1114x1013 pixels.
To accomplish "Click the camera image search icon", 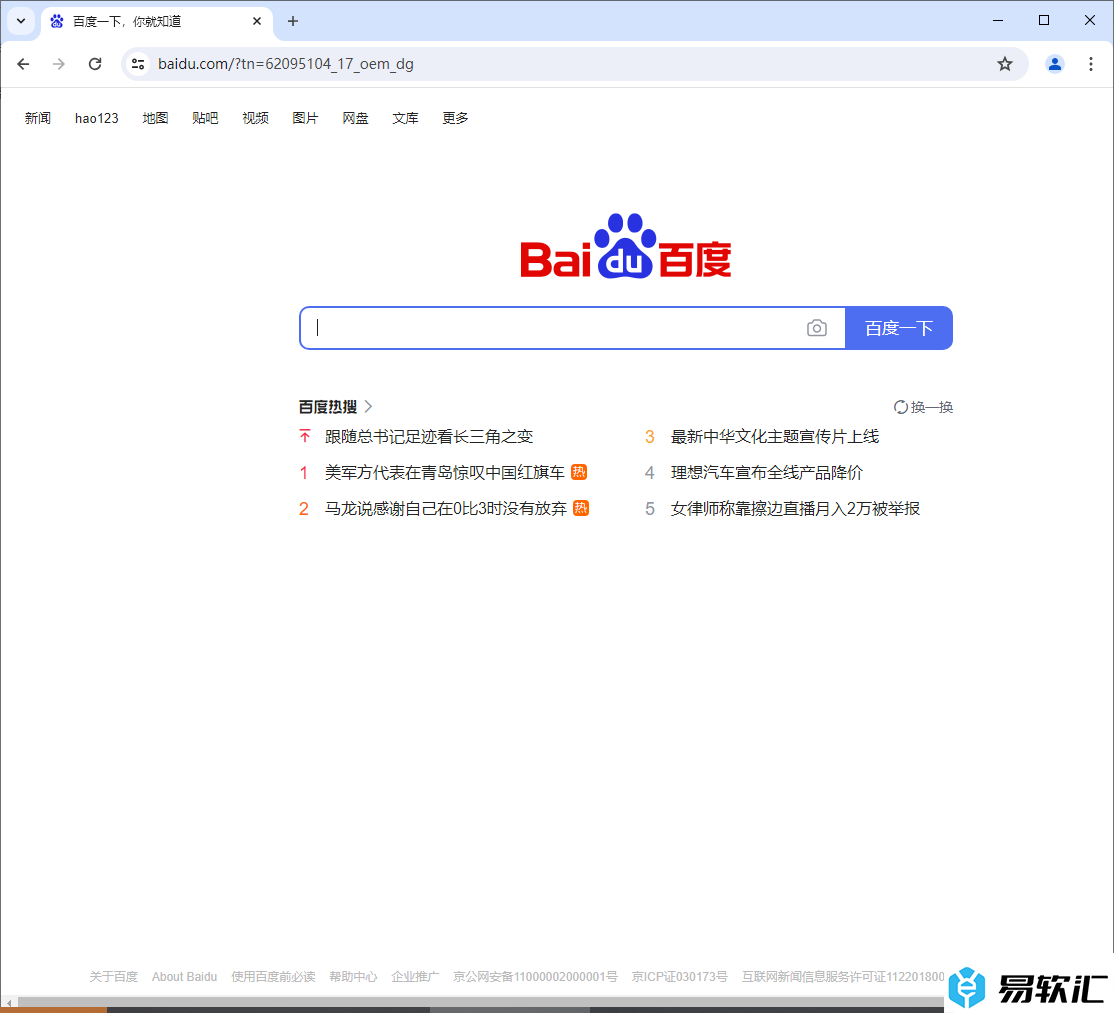I will [816, 328].
